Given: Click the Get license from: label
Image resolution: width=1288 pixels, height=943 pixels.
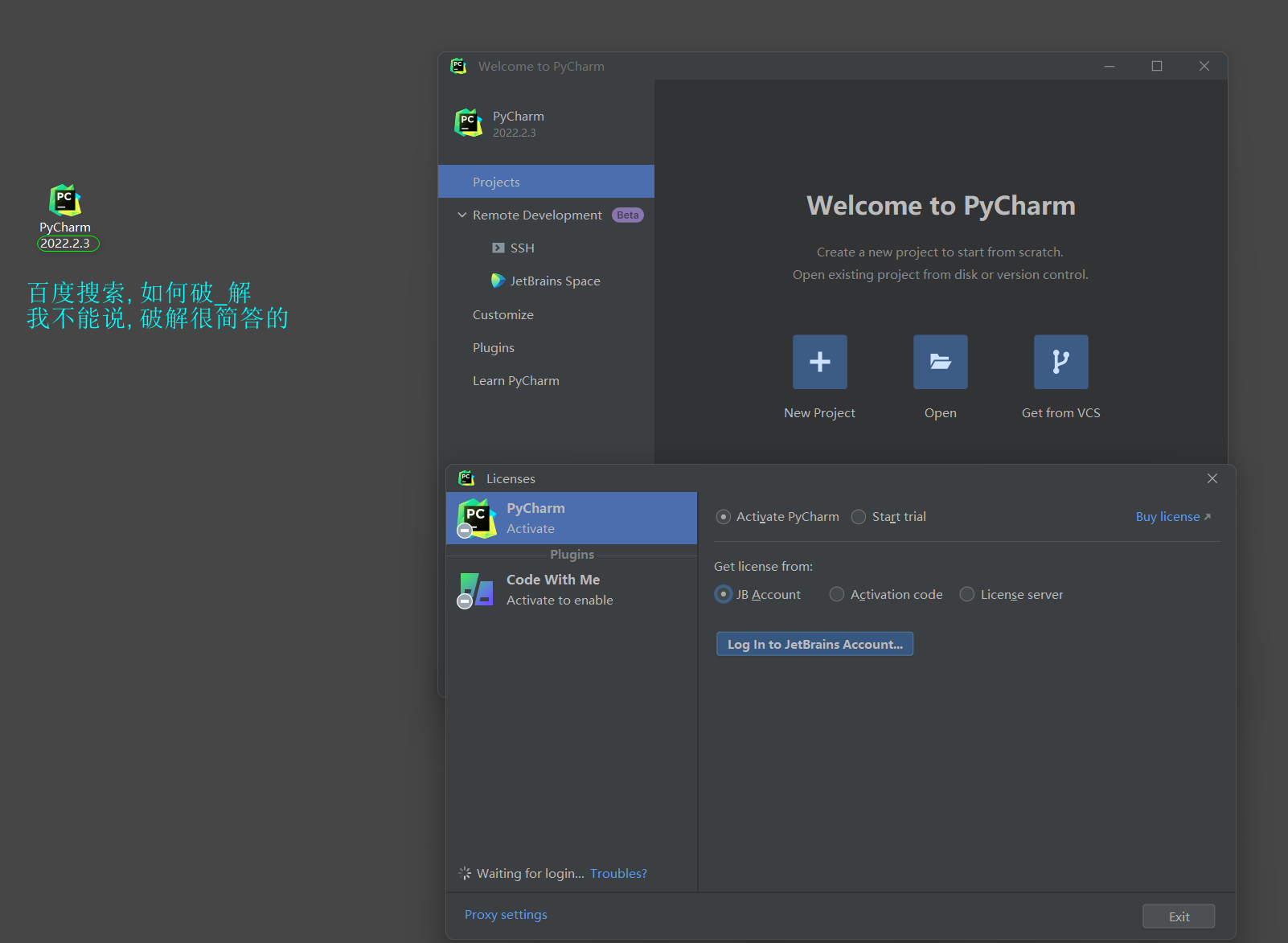Looking at the screenshot, I should 763,566.
